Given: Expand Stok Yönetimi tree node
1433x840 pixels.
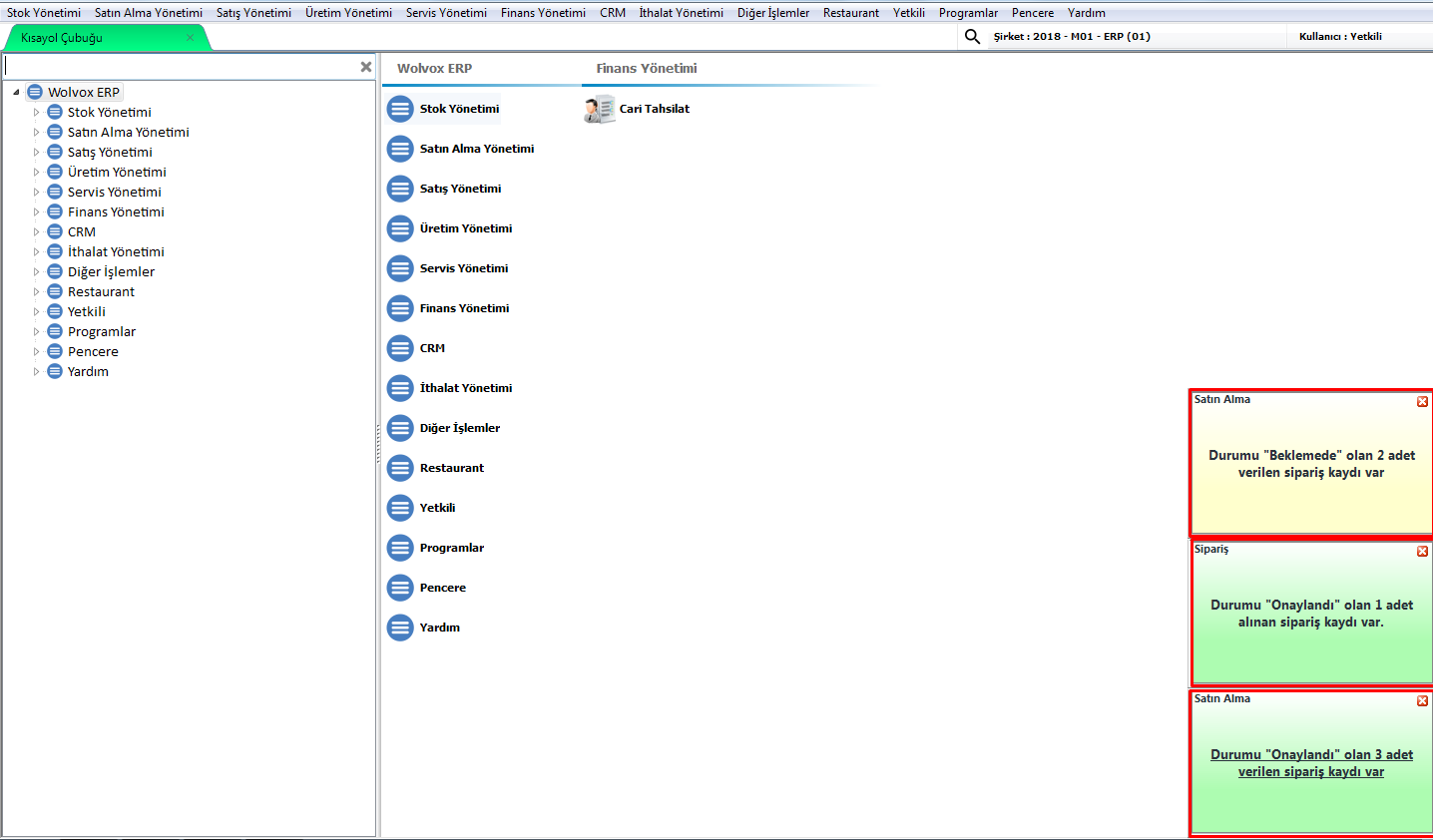Looking at the screenshot, I should (36, 112).
